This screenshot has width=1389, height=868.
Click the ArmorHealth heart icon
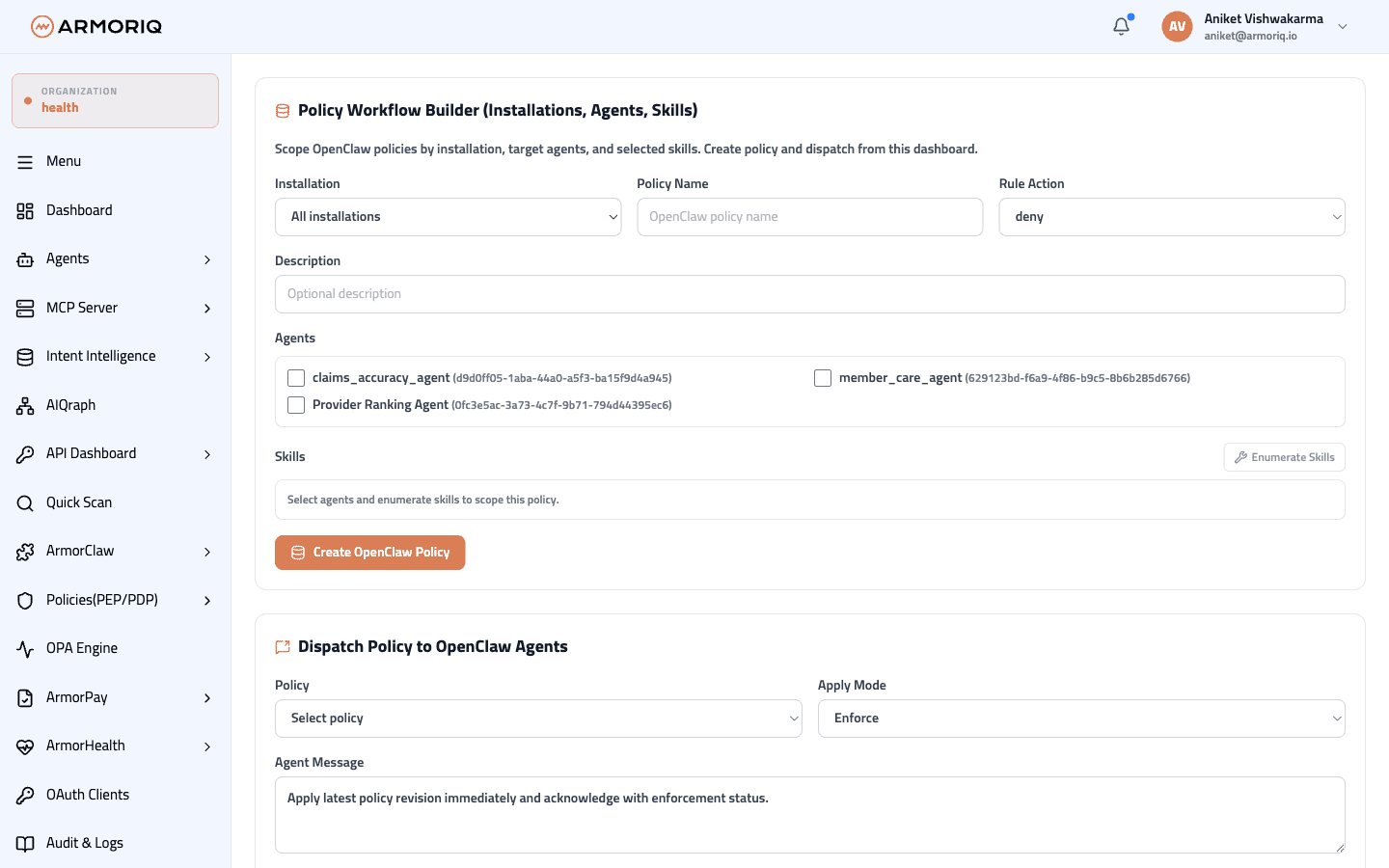[x=25, y=746]
